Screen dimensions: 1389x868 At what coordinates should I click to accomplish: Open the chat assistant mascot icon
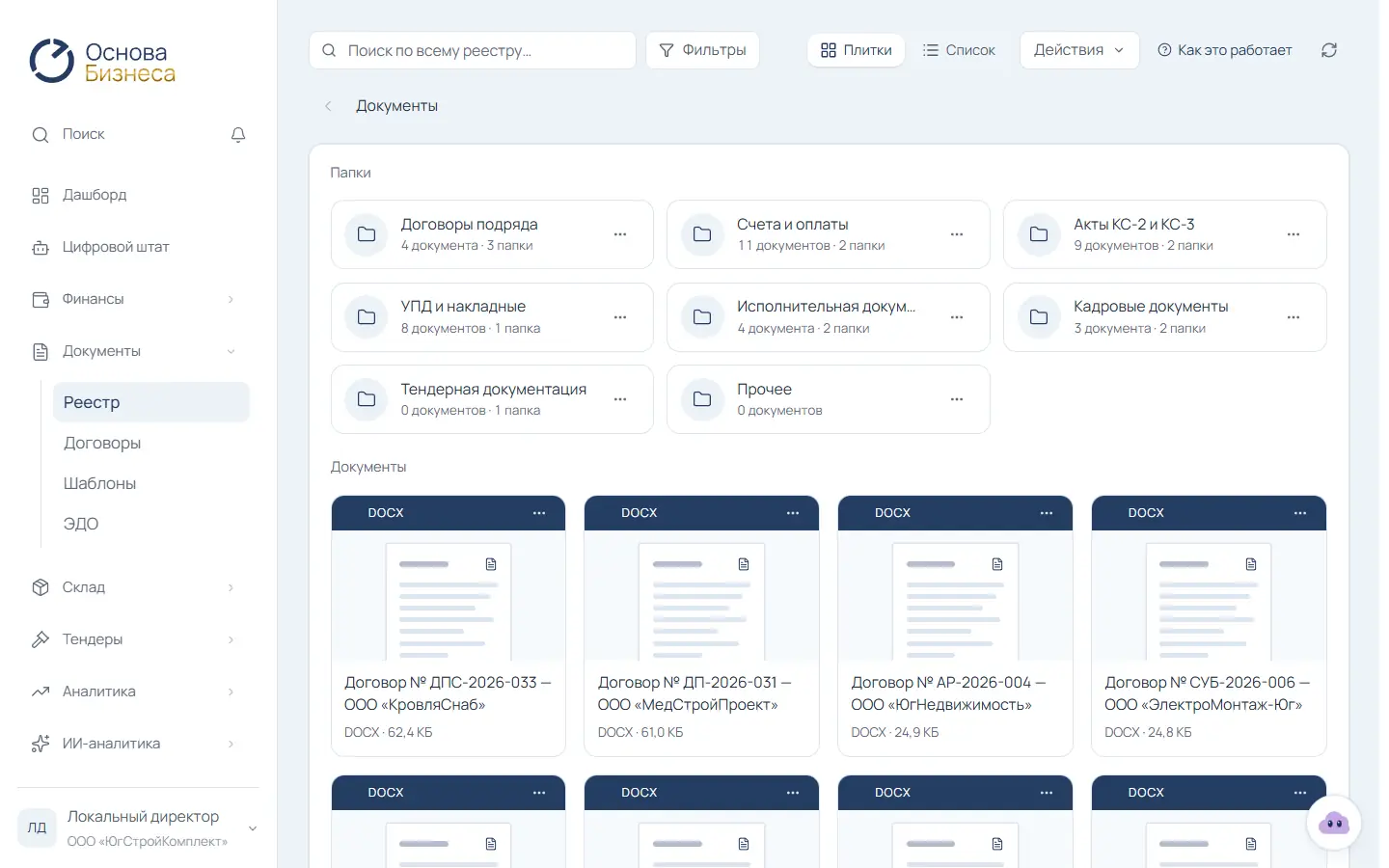tap(1333, 823)
